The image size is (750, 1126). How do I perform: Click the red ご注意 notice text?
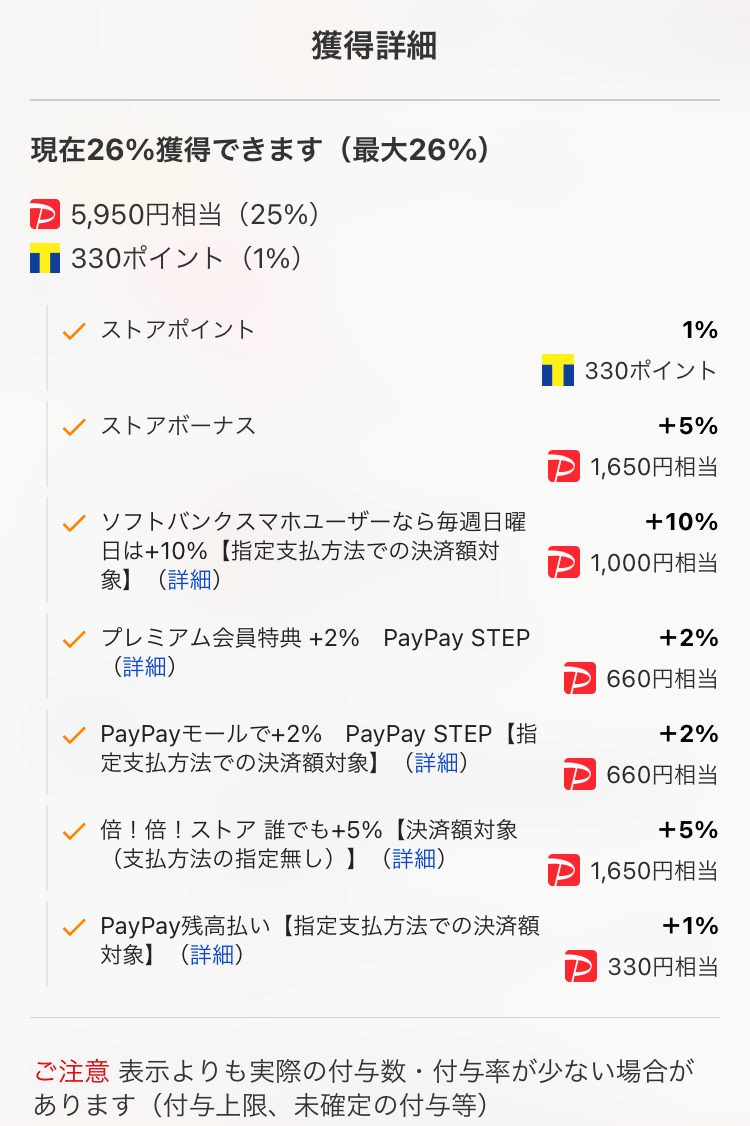pyautogui.click(x=71, y=1071)
